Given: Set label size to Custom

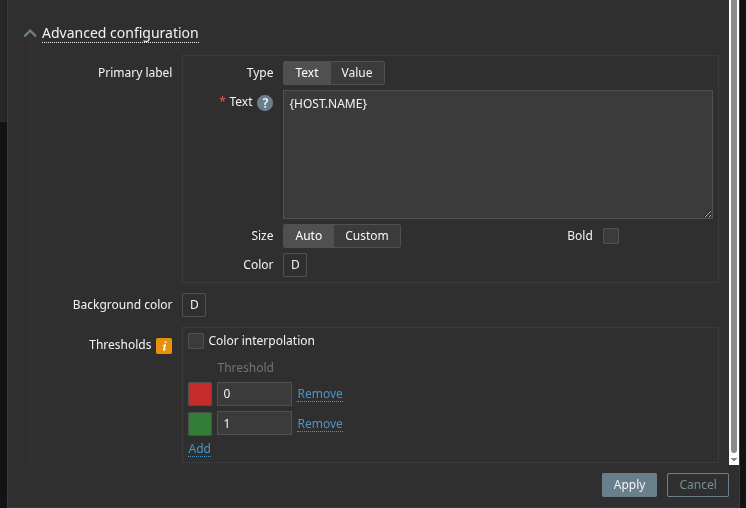Looking at the screenshot, I should click(366, 236).
